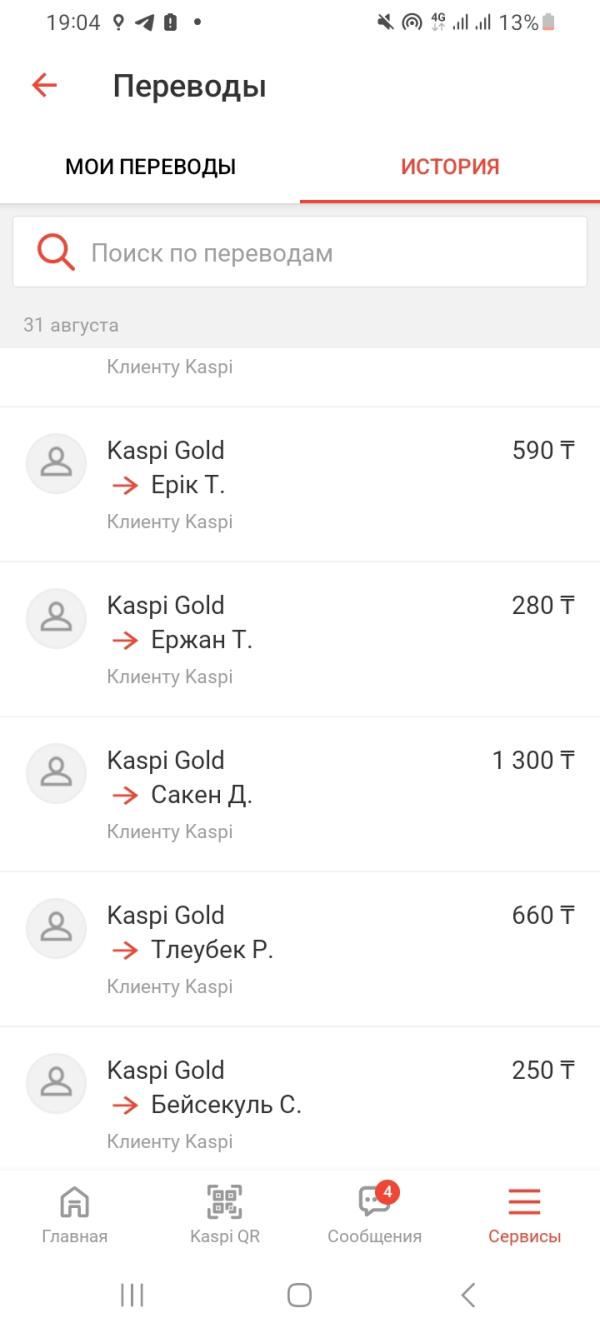The width and height of the screenshot is (600, 1332).
Task: Open Главная home icon
Action: click(74, 1201)
